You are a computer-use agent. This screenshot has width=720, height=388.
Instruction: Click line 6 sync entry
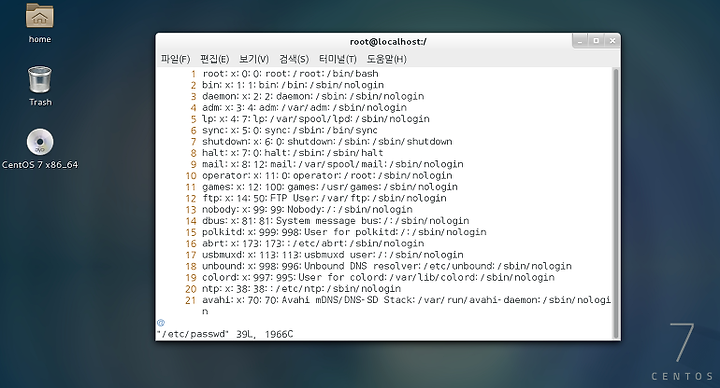coord(290,130)
